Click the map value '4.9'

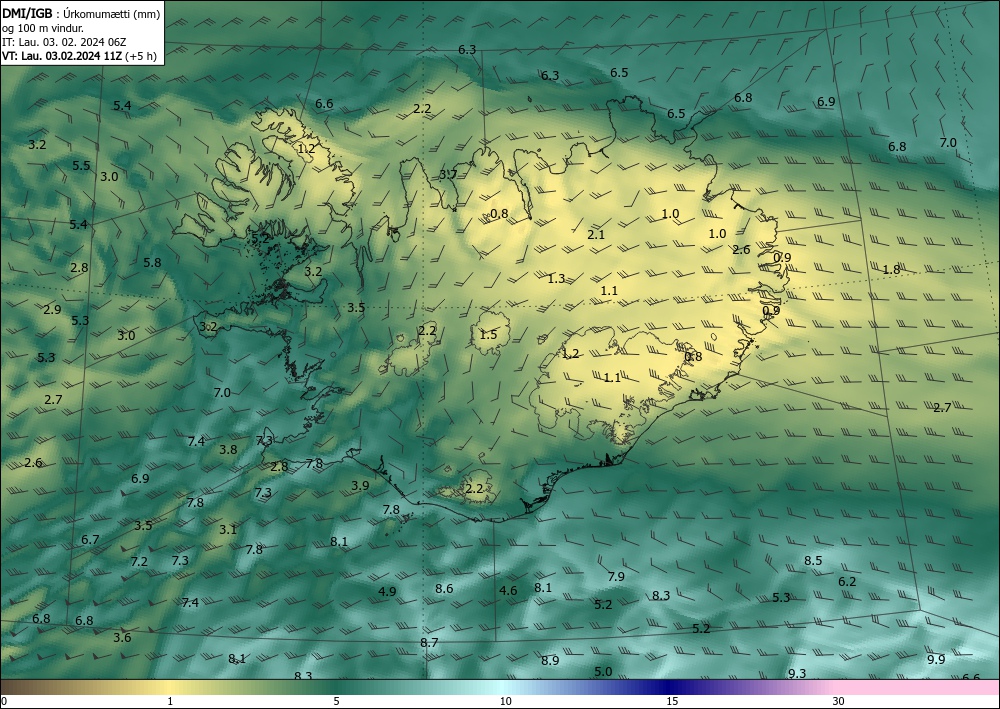[x=387, y=592]
